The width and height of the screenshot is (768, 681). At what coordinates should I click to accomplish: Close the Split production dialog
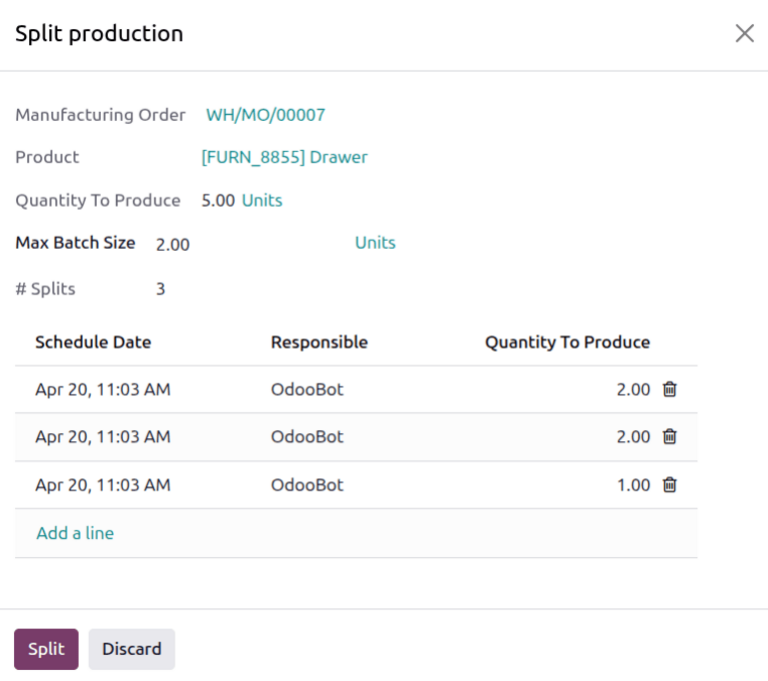click(744, 34)
